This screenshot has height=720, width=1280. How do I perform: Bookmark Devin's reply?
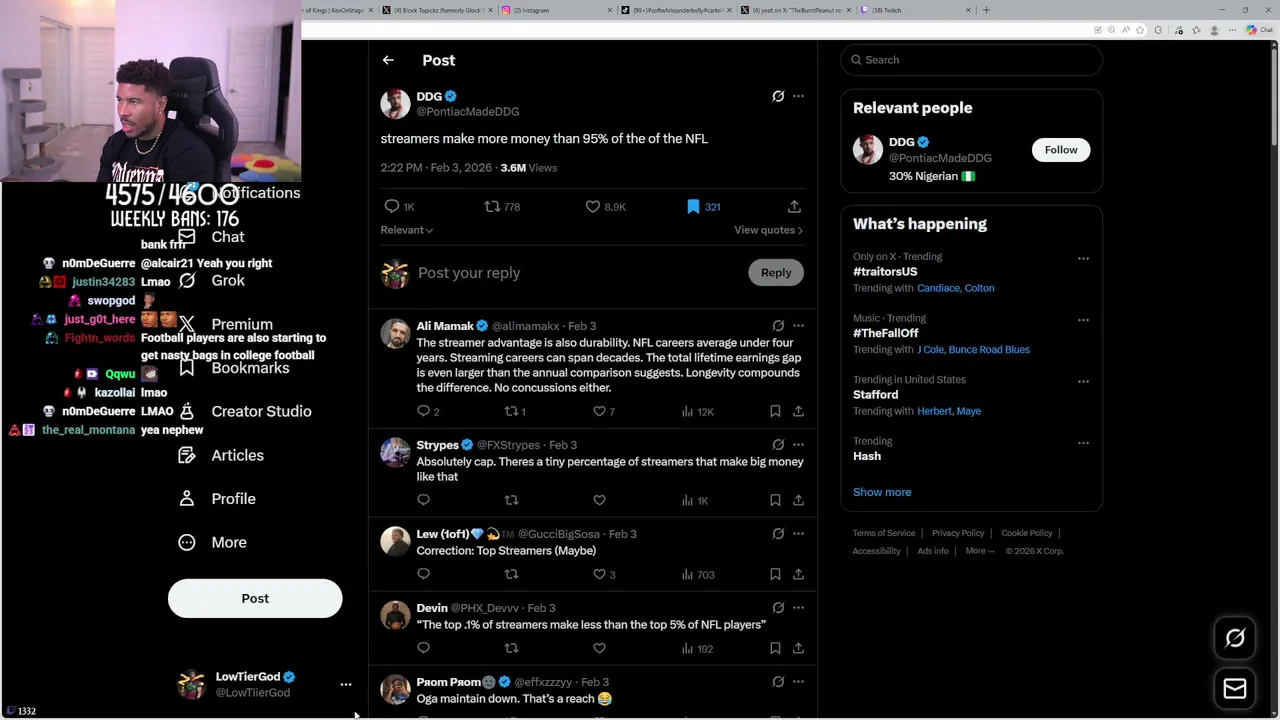click(x=775, y=648)
